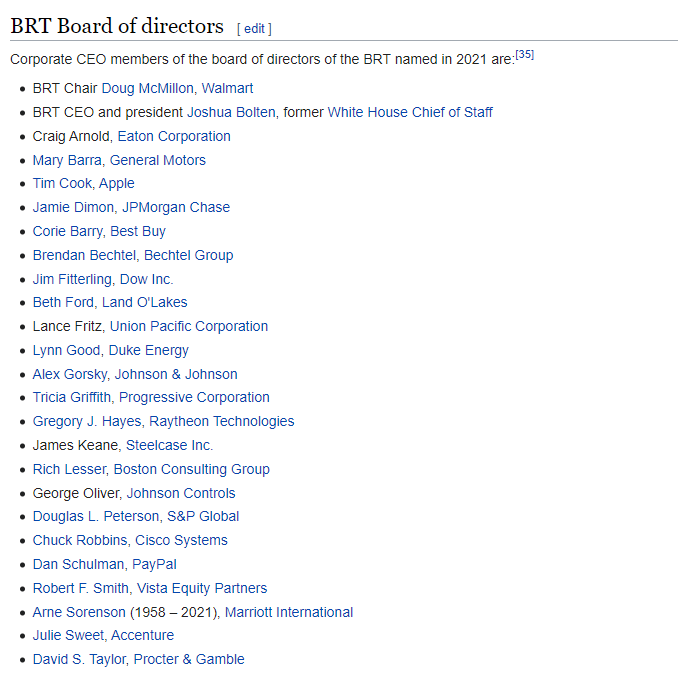Click the BRT Board of directors heading
The width and height of the screenshot is (678, 682).
click(x=117, y=26)
